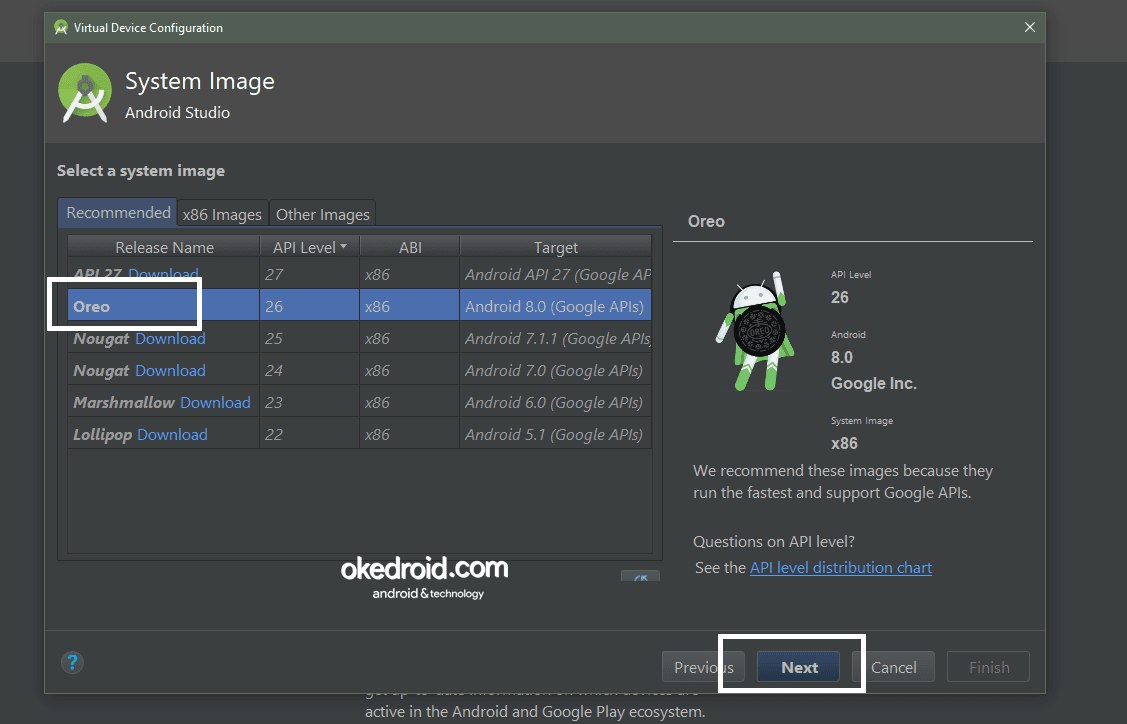
Task: Click the x86 ABI cell in the Marshmallow row
Action: tap(410, 402)
